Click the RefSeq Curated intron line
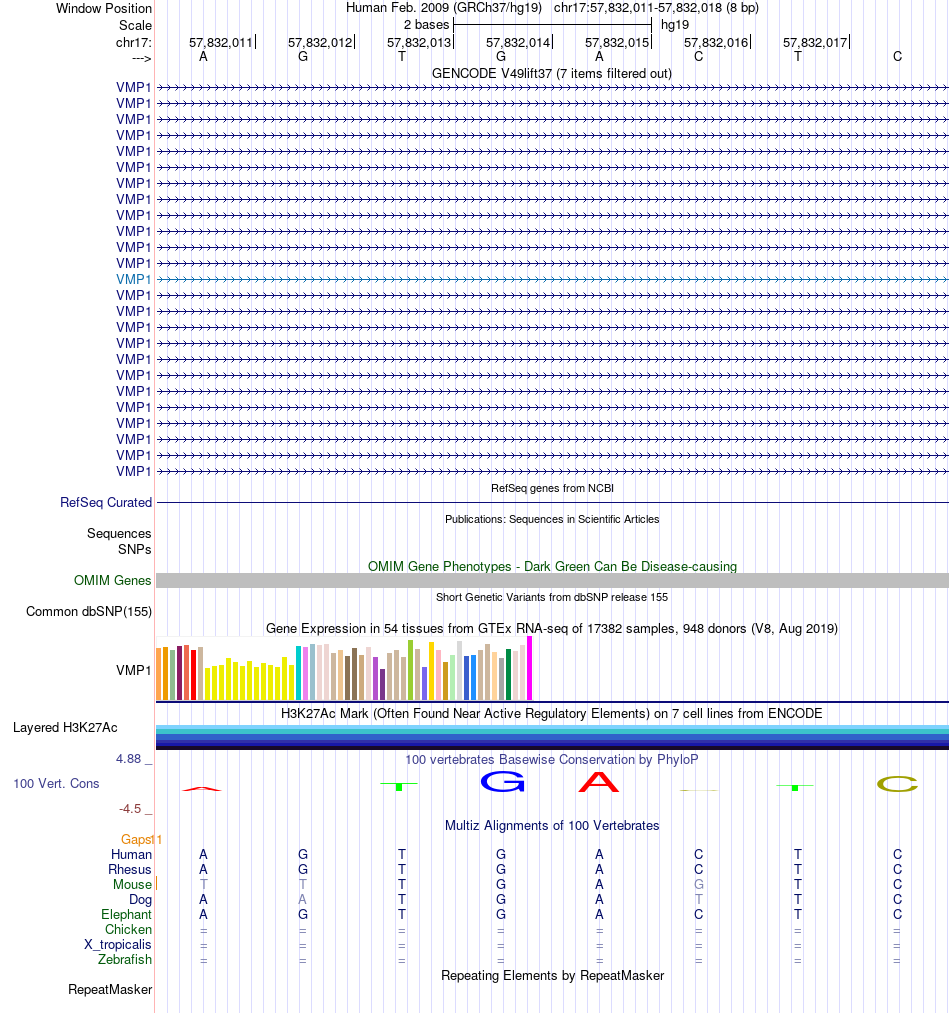The image size is (950, 1013). 552,502
